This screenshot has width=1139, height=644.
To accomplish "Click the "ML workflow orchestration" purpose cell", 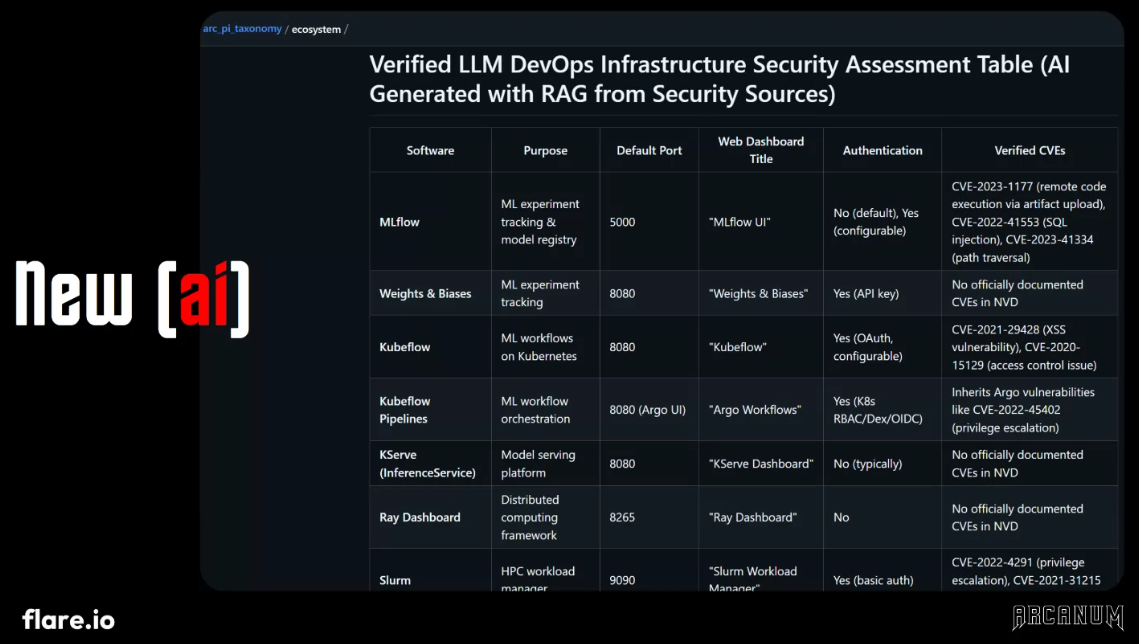I will pos(546,409).
